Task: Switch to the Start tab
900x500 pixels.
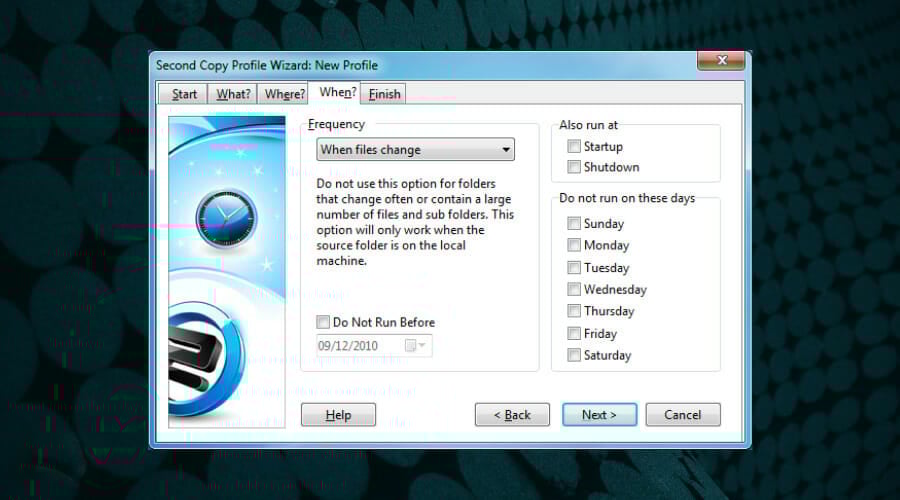Action: pos(184,94)
